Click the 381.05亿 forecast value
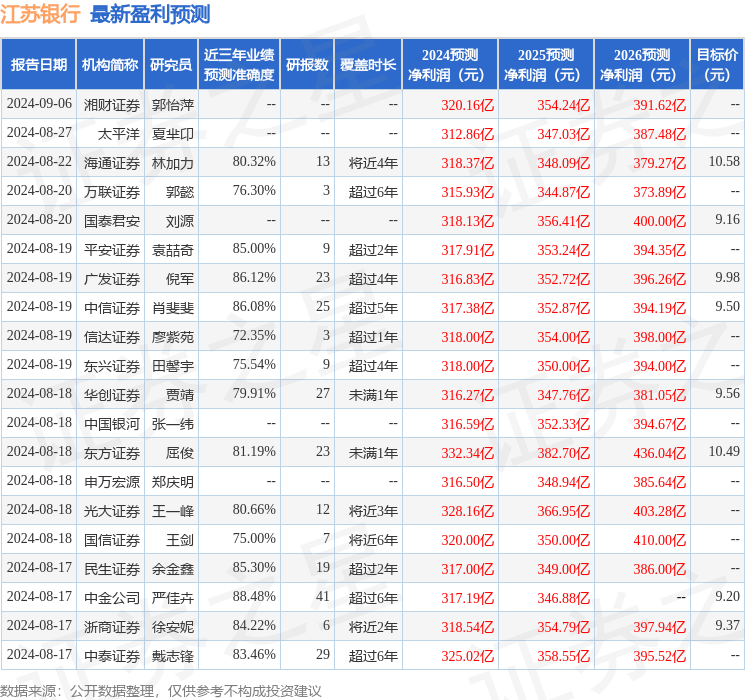The image size is (745, 700). point(659,395)
